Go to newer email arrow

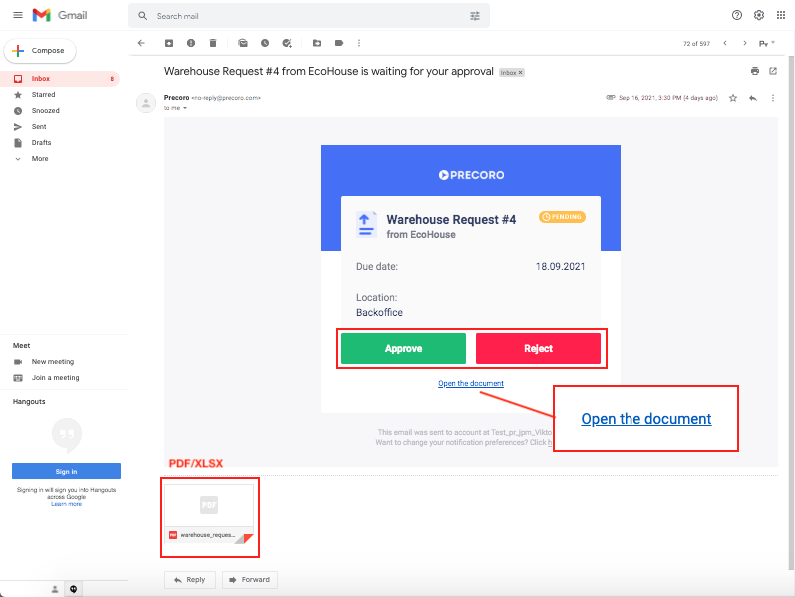725,43
